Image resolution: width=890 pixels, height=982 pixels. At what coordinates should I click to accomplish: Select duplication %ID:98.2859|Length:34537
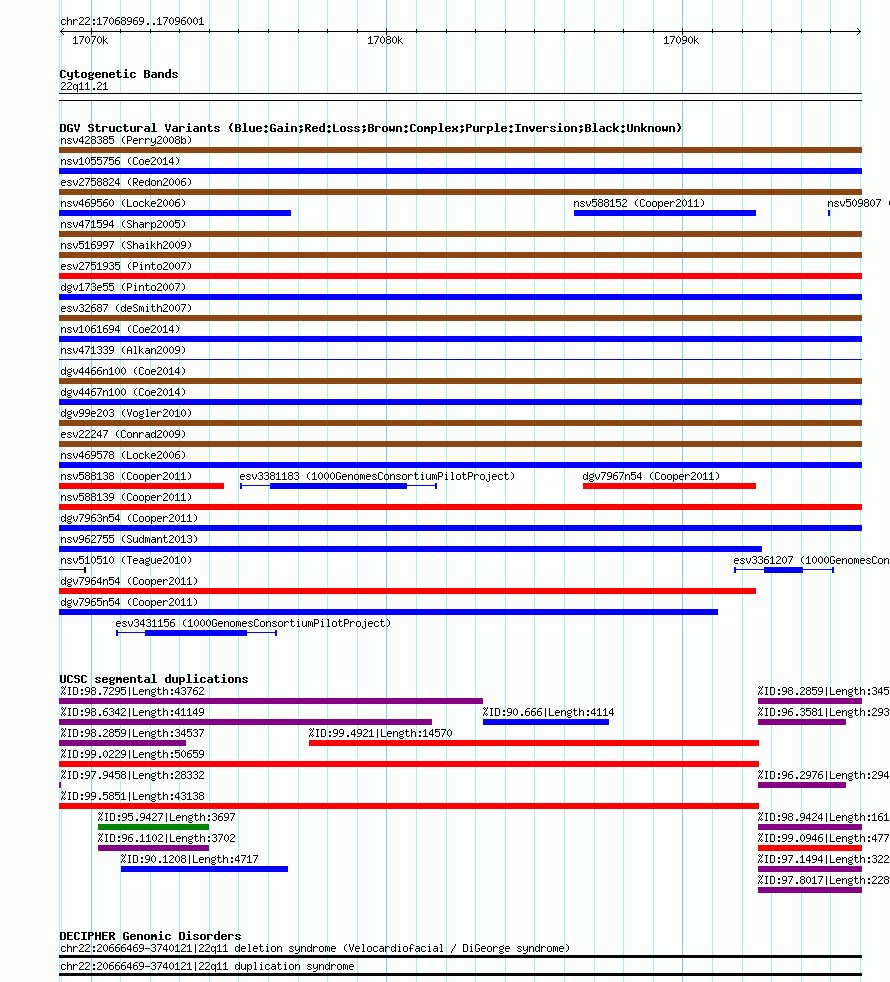point(123,743)
